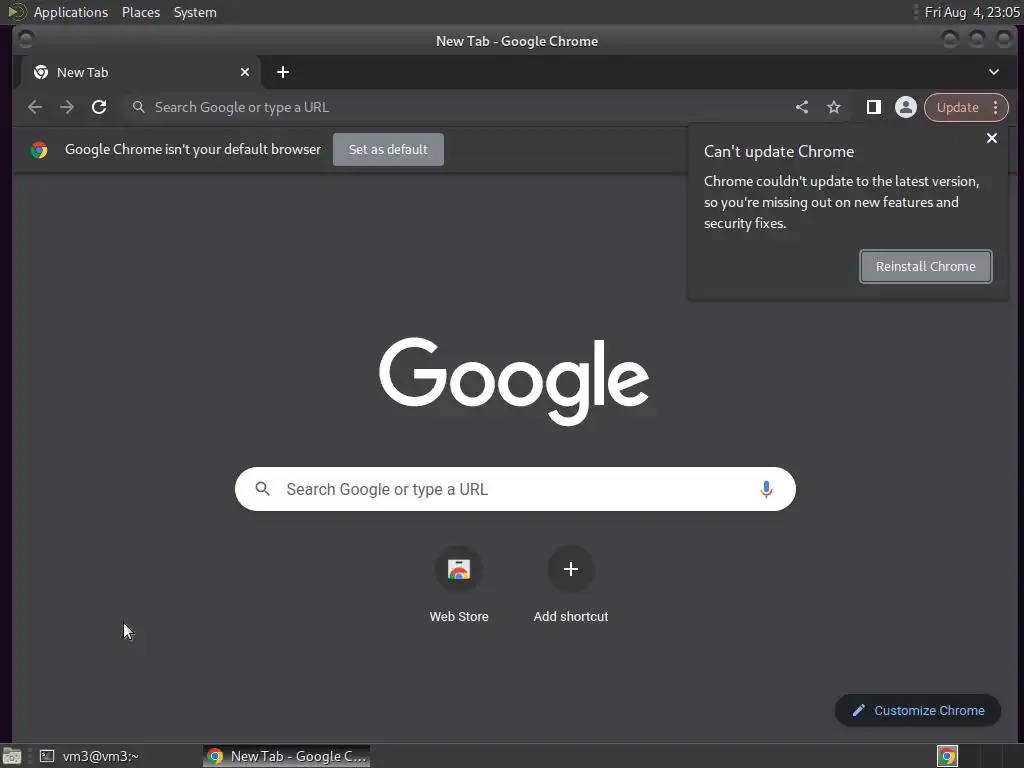Open a new tab with plus button

pyautogui.click(x=283, y=72)
